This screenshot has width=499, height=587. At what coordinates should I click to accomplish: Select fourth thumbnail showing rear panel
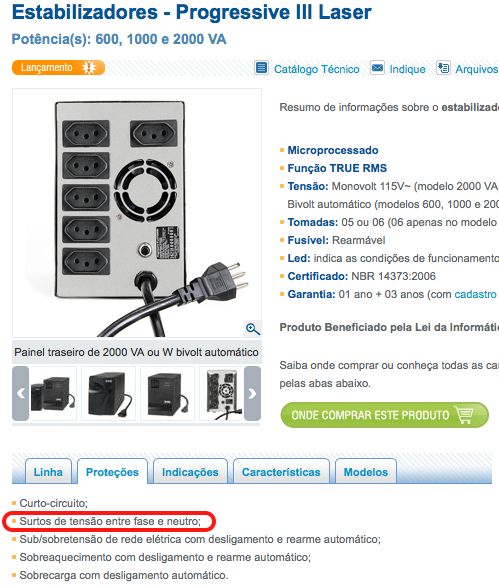[x=222, y=393]
